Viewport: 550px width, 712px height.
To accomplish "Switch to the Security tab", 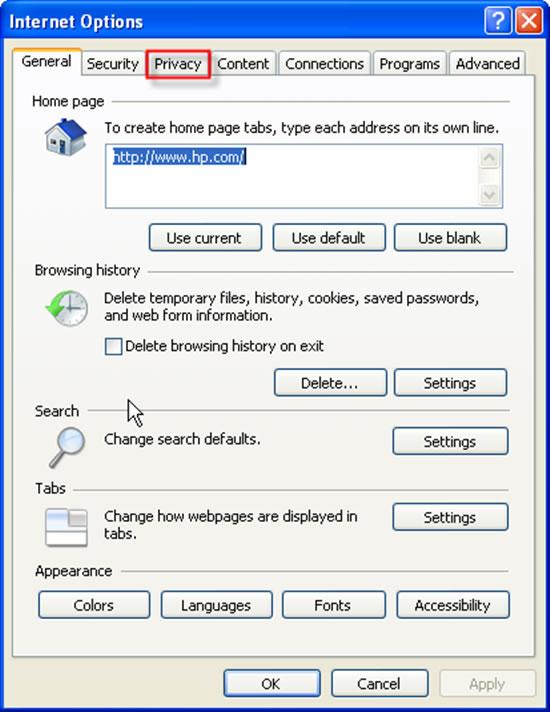I will [x=113, y=64].
